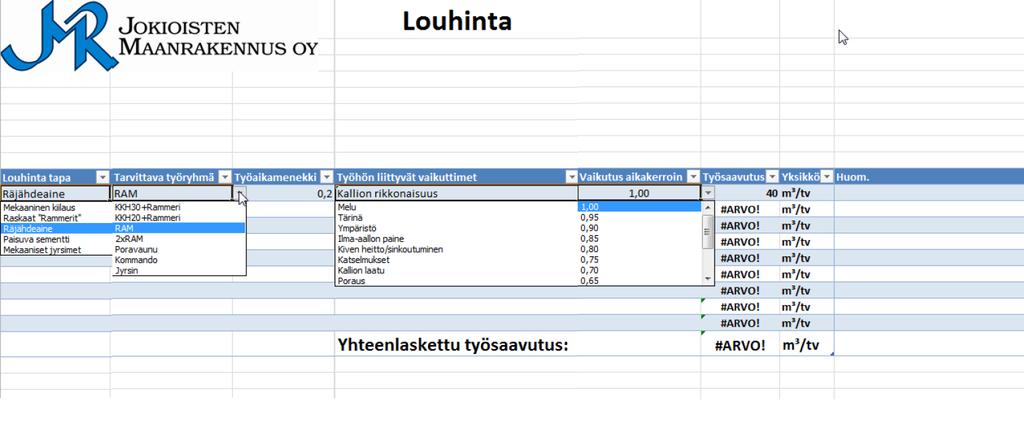The width and height of the screenshot is (1024, 421).
Task: Open the Työhön liittyvät vaikuttimet filter arrow
Action: coord(571,178)
